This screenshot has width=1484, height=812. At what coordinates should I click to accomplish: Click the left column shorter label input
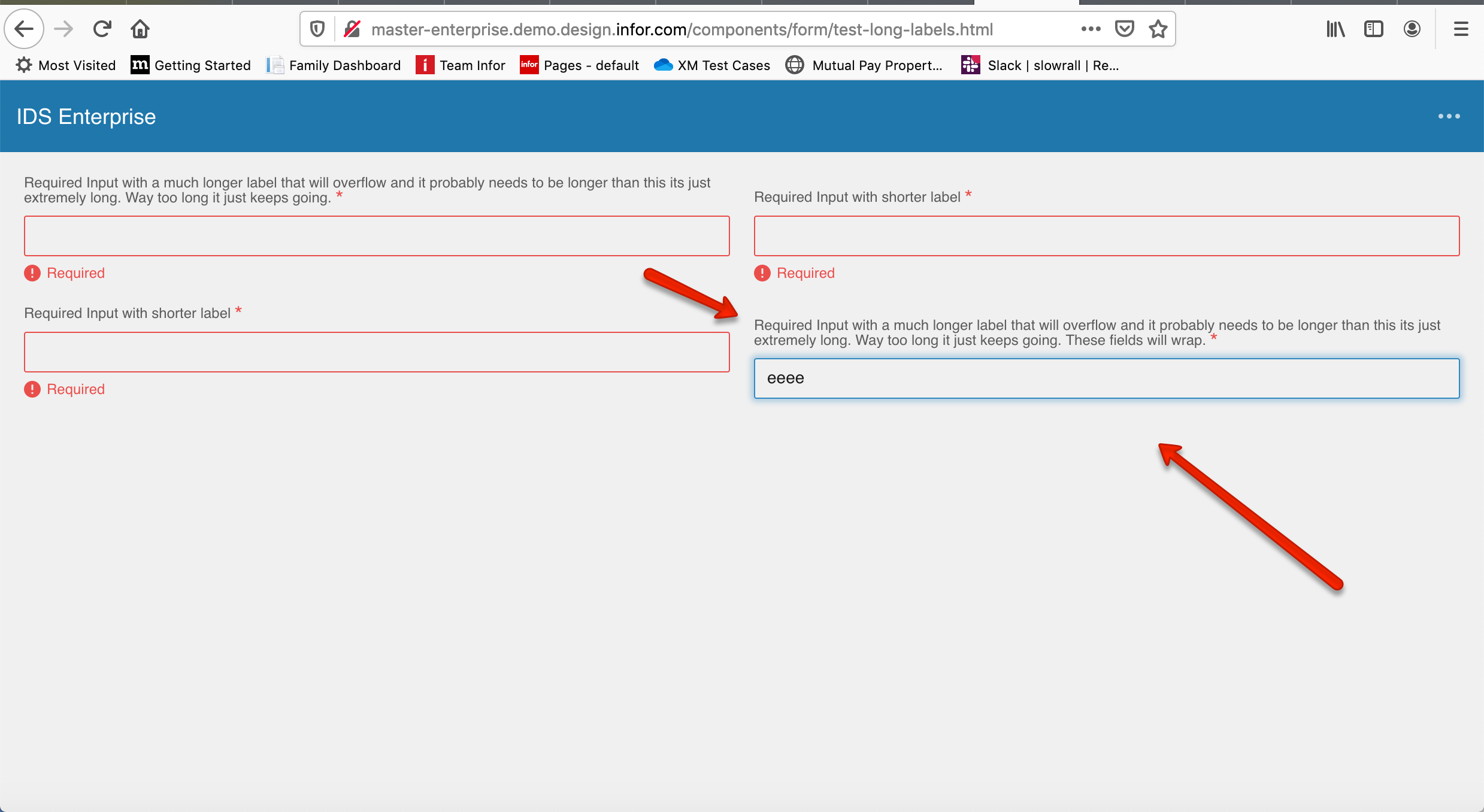pyautogui.click(x=377, y=352)
